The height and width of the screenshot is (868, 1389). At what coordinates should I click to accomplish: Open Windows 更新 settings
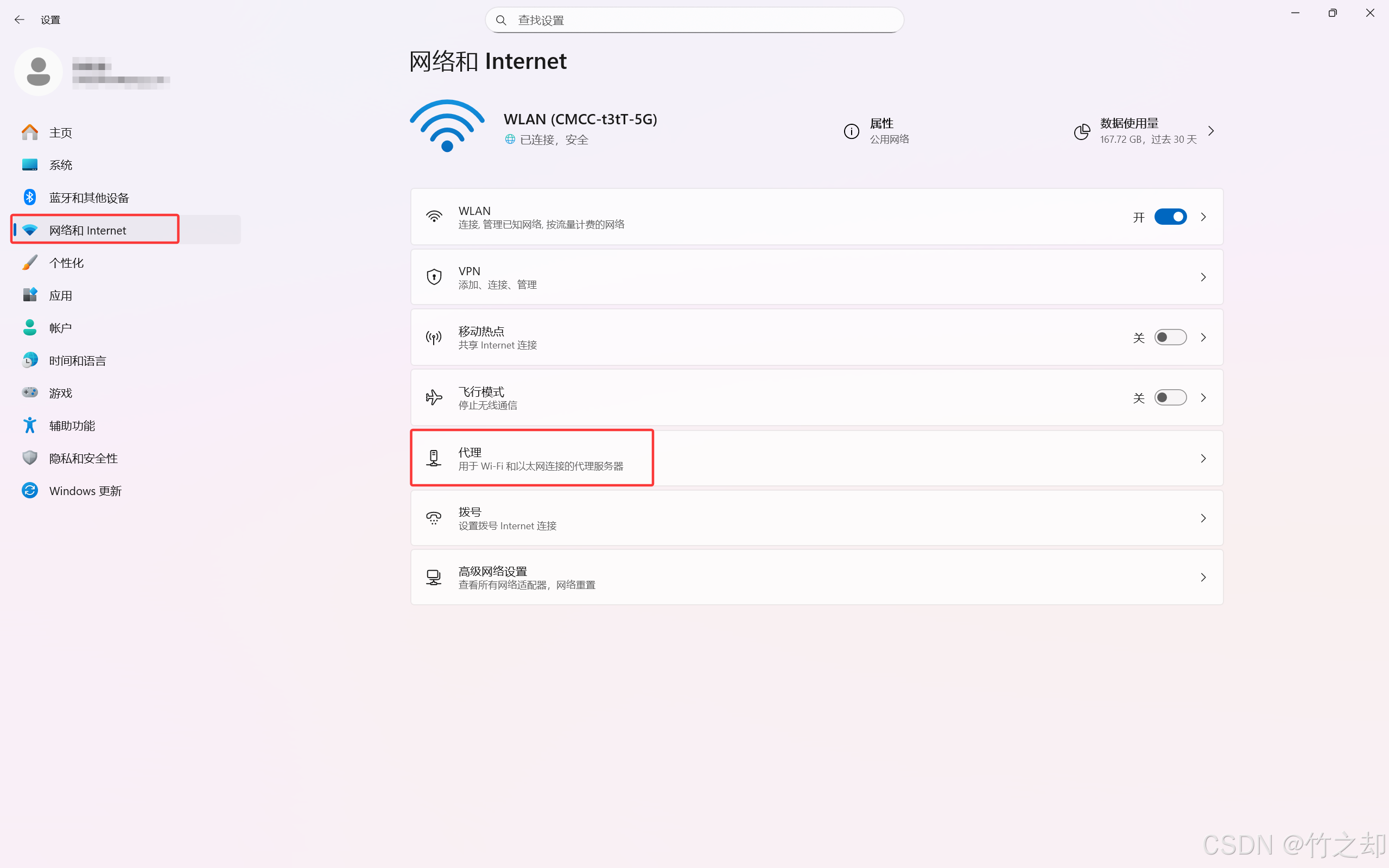coord(85,491)
